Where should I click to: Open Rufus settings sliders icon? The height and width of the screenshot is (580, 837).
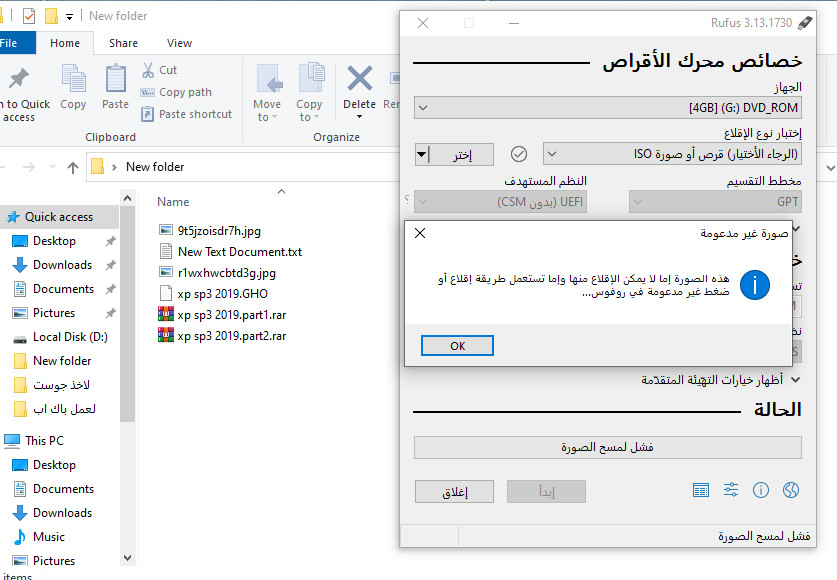(x=731, y=490)
